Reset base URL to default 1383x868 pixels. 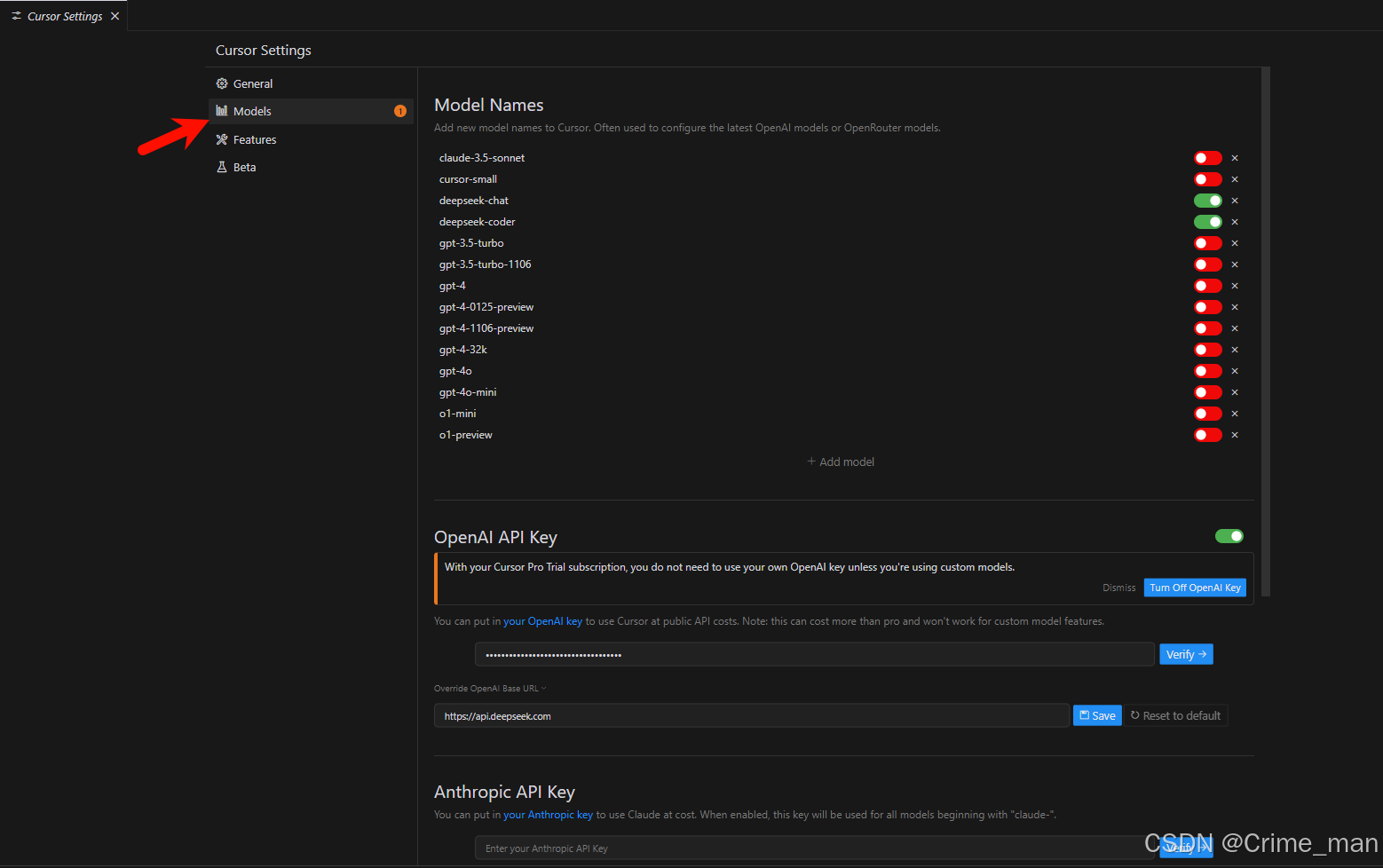pos(1176,715)
